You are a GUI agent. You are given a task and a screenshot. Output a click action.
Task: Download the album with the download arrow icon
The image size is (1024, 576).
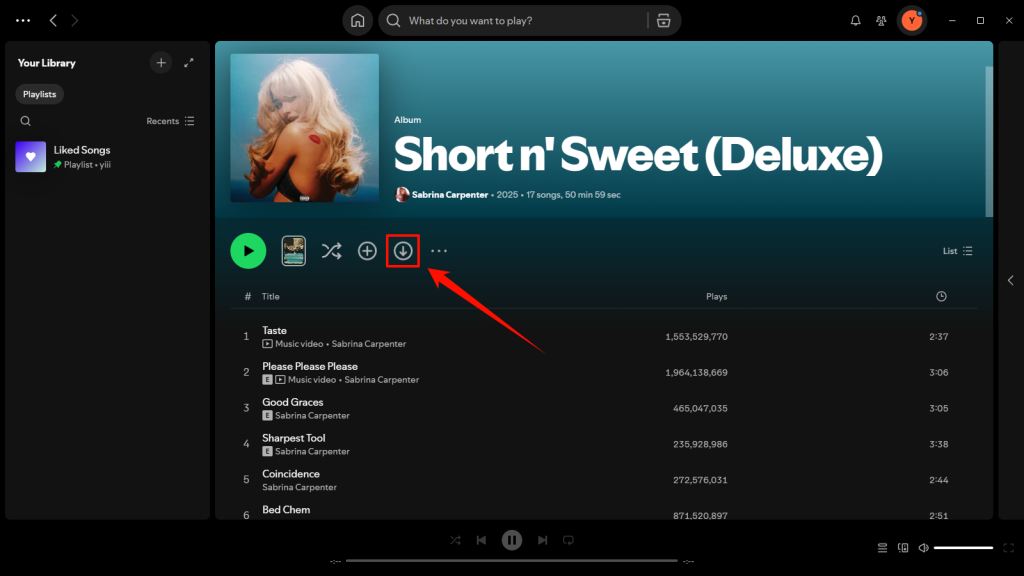[403, 251]
